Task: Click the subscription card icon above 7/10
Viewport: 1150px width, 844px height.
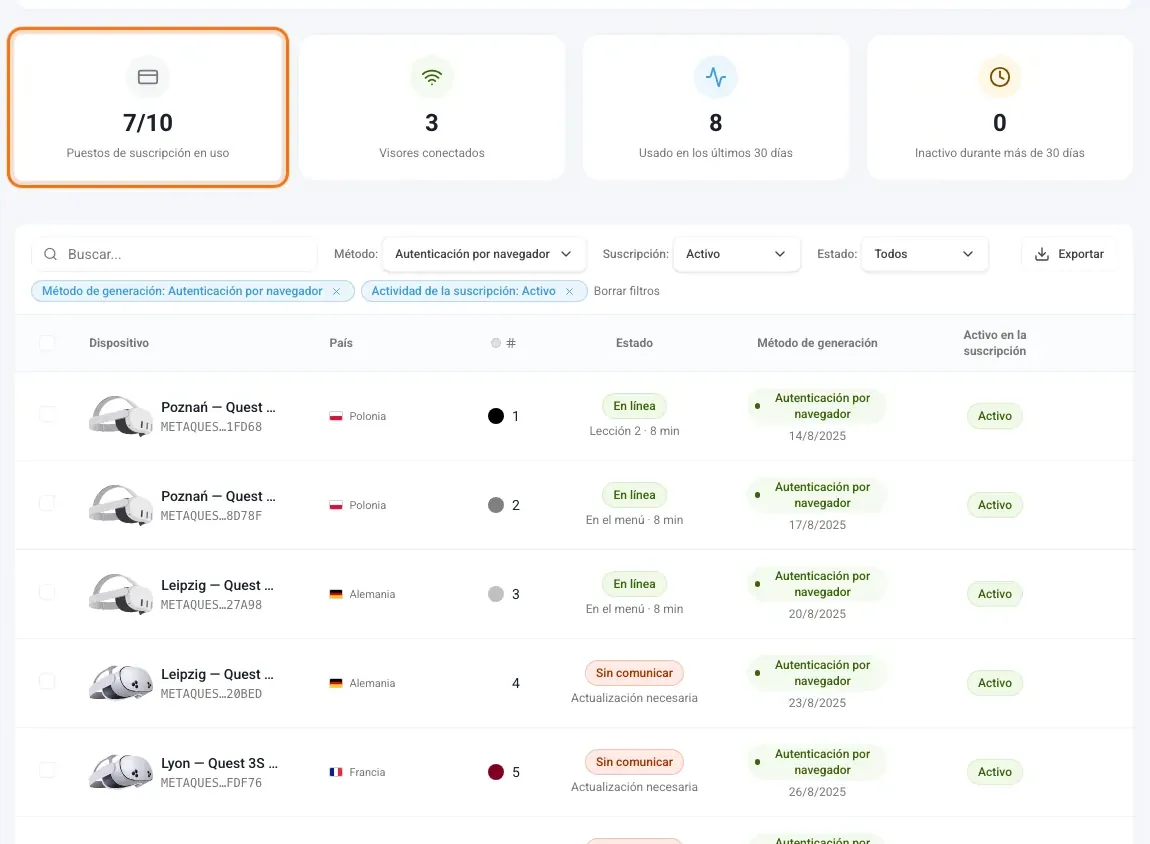Action: [x=147, y=77]
